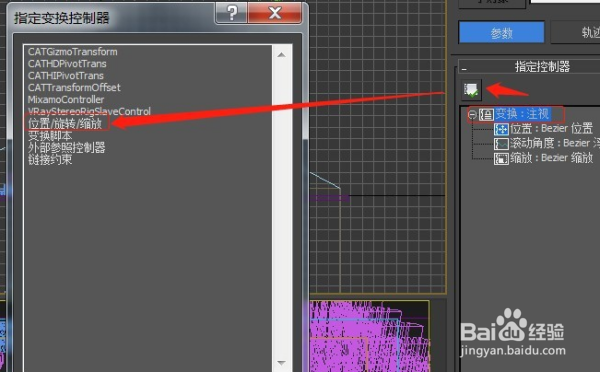The width and height of the screenshot is (600, 372).
Task: Switch to the 轨迹 tab
Action: pos(576,33)
